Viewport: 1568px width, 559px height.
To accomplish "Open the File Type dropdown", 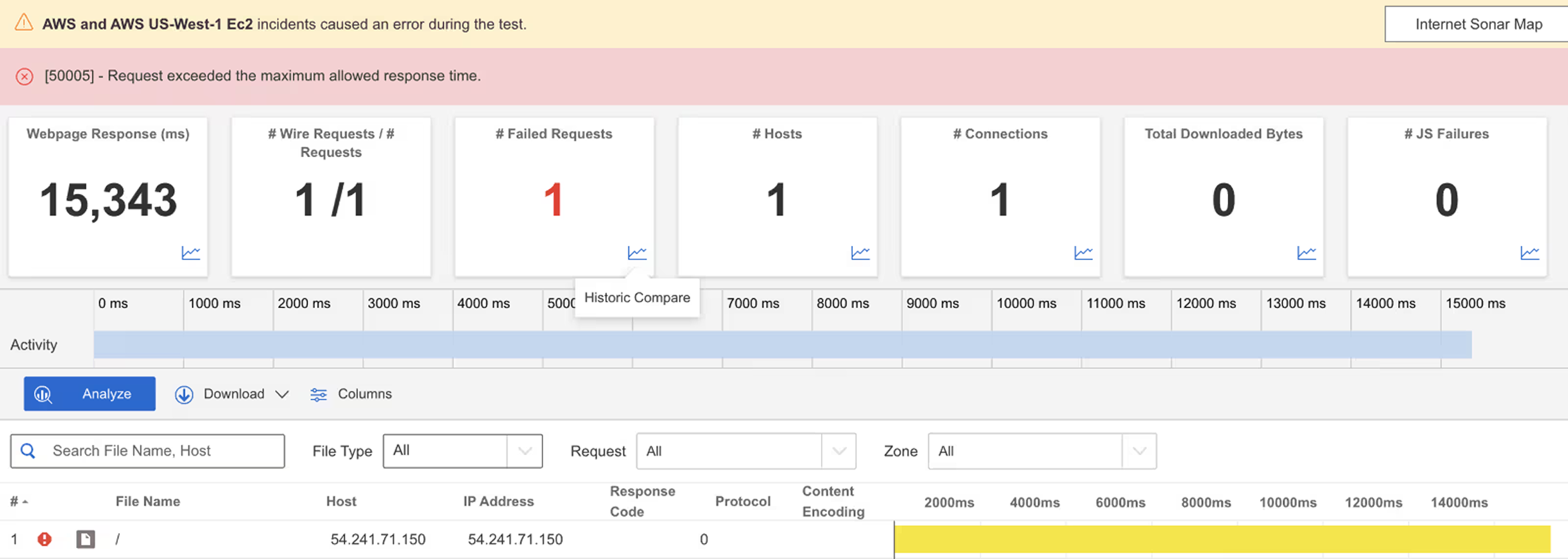I will [462, 451].
